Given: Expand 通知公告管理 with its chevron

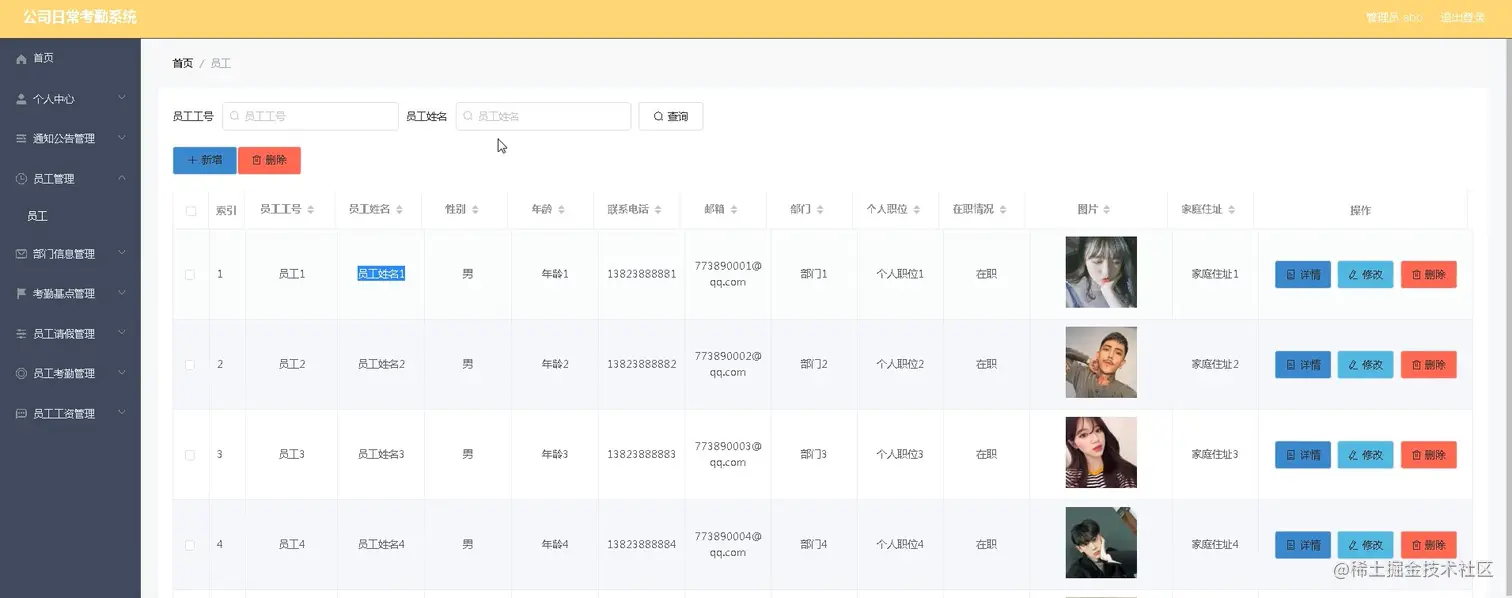Looking at the screenshot, I should click(122, 138).
